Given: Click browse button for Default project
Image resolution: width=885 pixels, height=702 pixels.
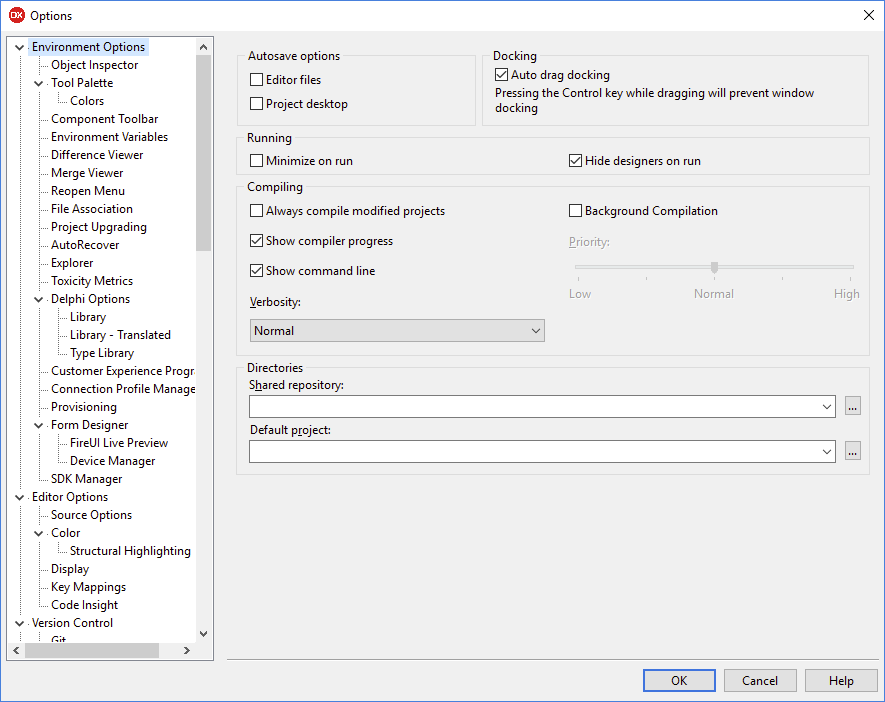Looking at the screenshot, I should pos(852,451).
